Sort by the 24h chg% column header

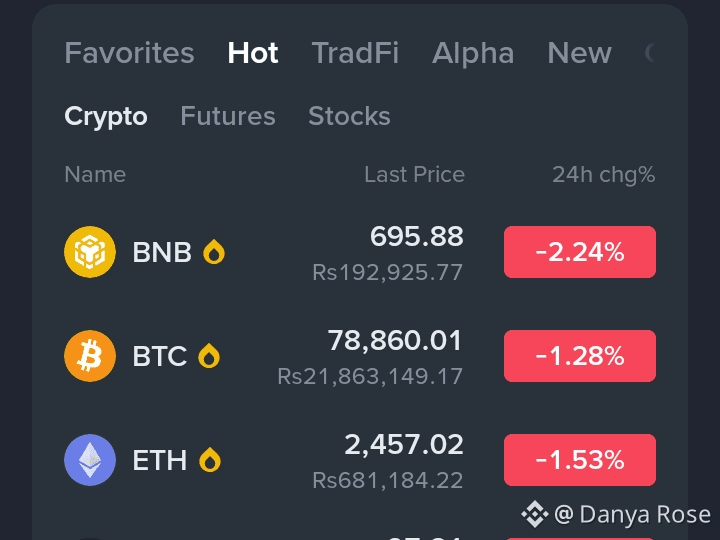point(603,175)
